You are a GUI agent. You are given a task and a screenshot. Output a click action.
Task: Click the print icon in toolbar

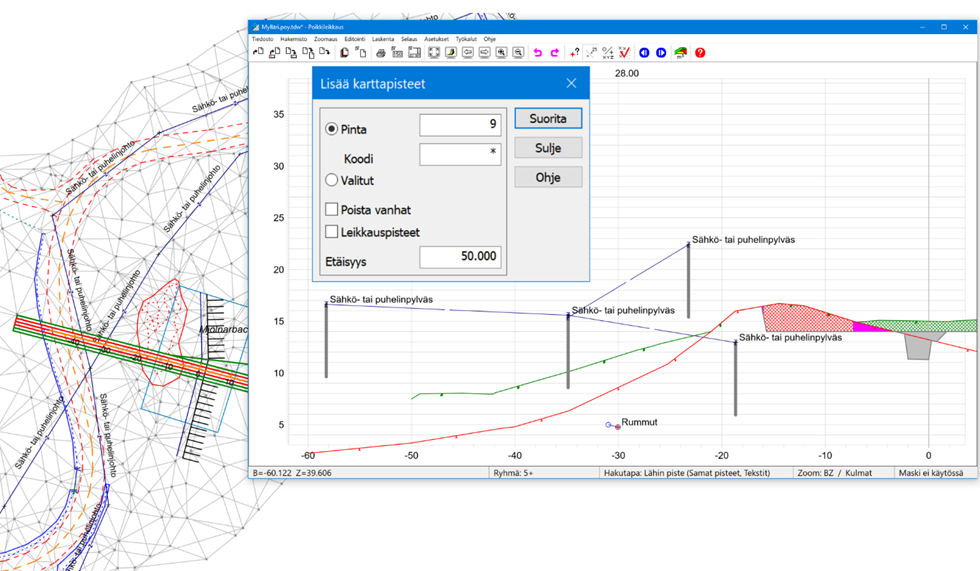[x=381, y=52]
